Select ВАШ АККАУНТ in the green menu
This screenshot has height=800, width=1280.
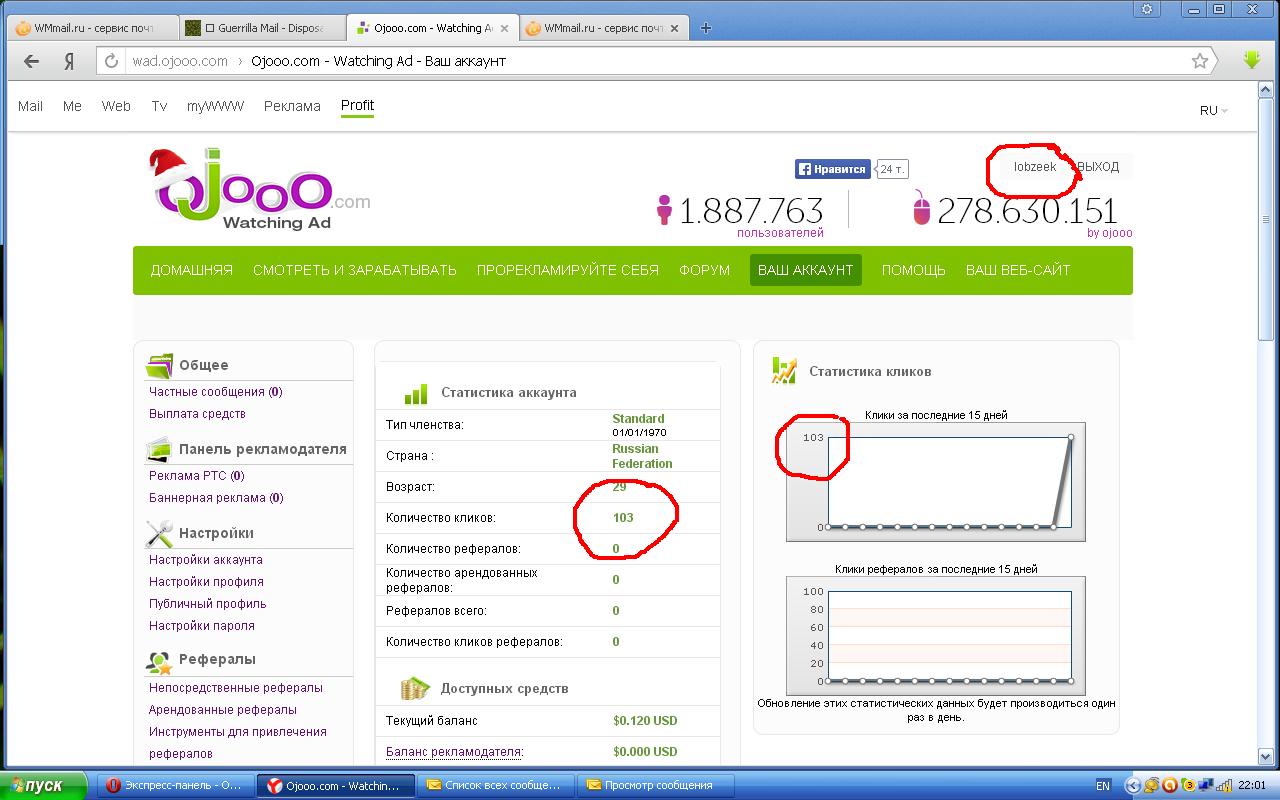806,270
